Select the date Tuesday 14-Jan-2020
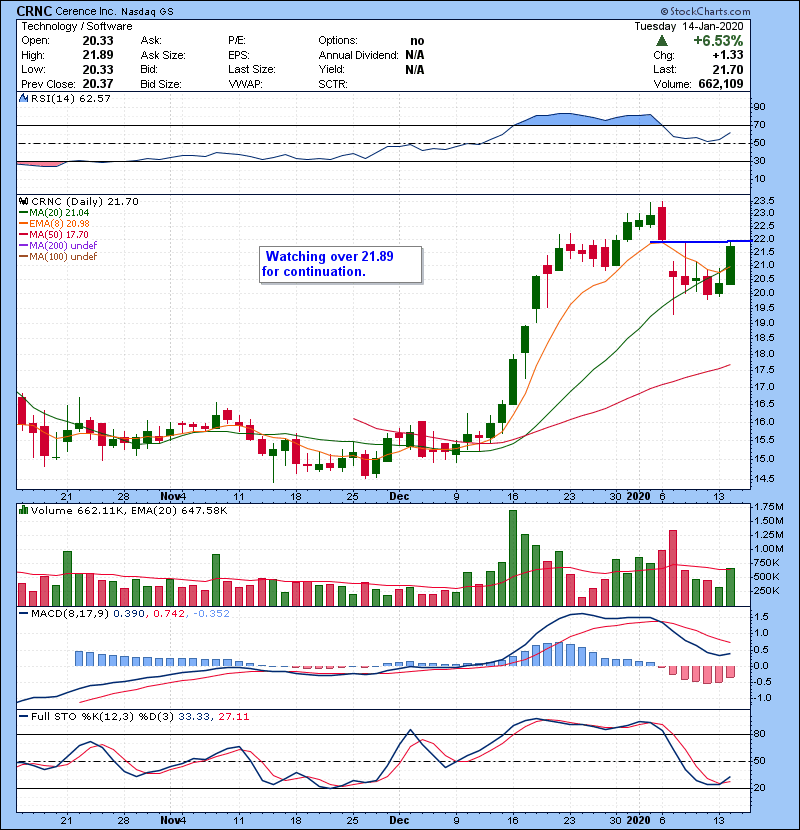The image size is (800, 830). point(689,26)
